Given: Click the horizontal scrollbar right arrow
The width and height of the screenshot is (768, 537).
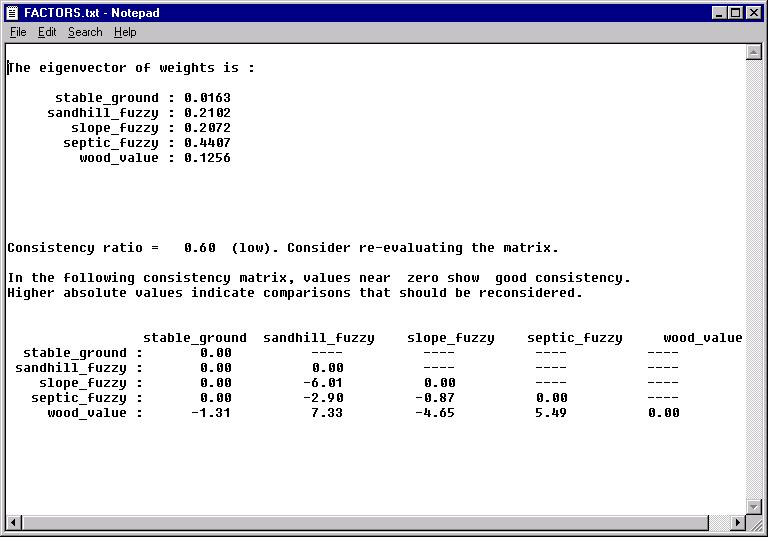Looking at the screenshot, I should pyautogui.click(x=738, y=523).
